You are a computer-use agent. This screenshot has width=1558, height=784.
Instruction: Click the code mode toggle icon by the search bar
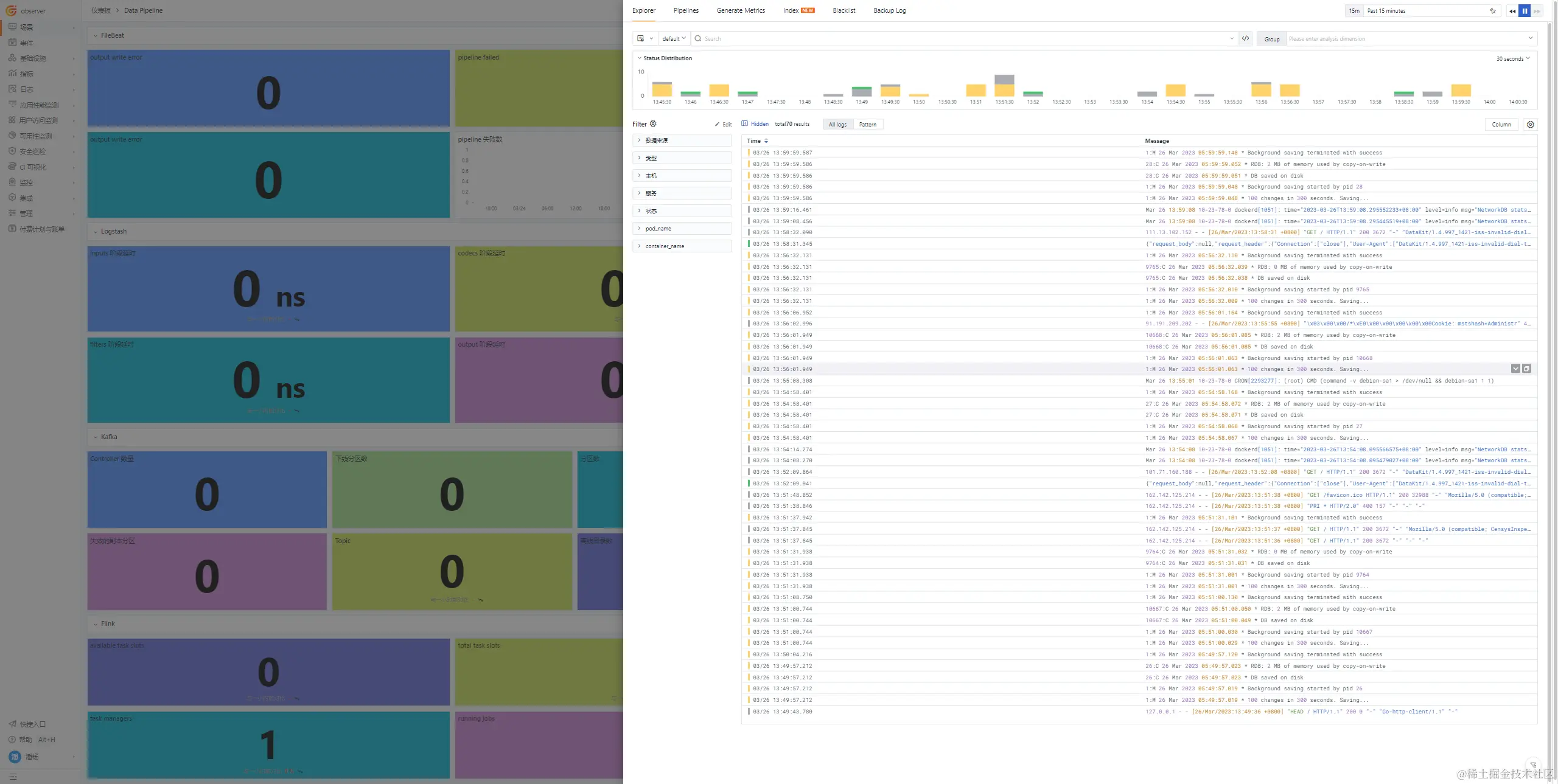(x=1245, y=38)
